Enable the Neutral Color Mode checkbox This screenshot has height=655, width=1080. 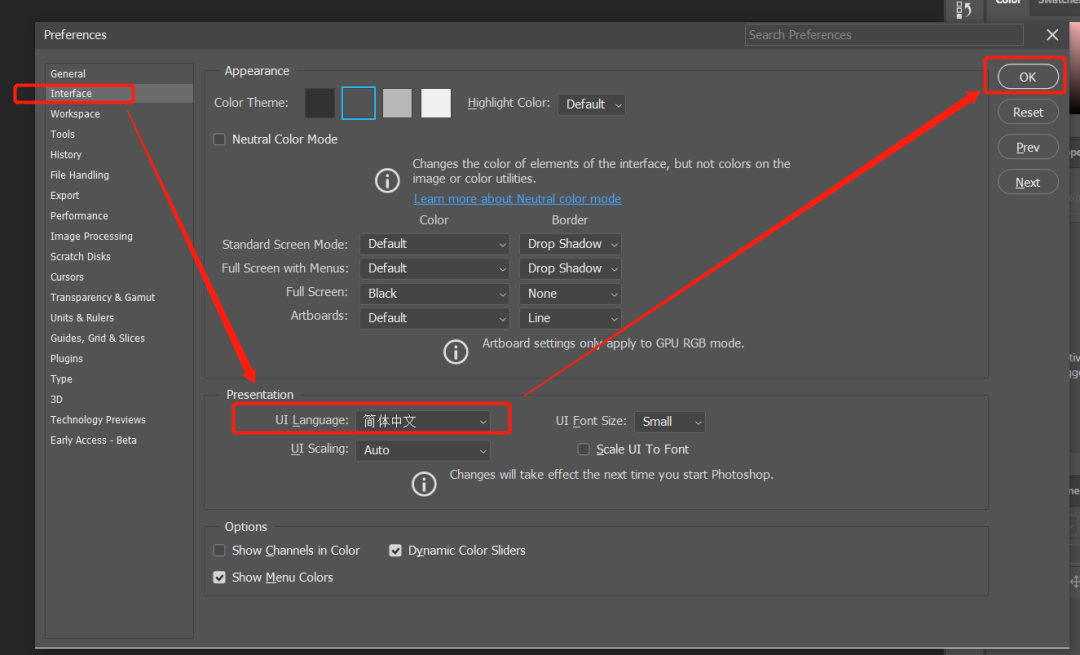[220, 140]
